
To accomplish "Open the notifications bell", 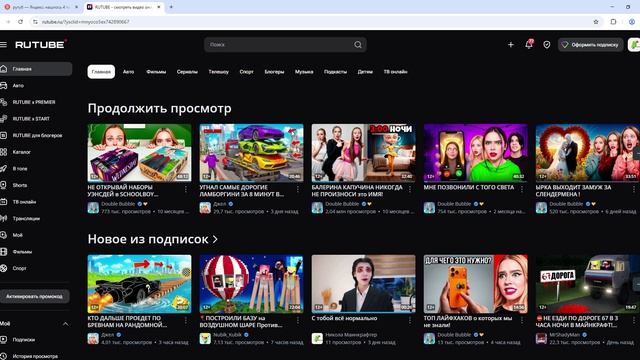I will pos(529,44).
